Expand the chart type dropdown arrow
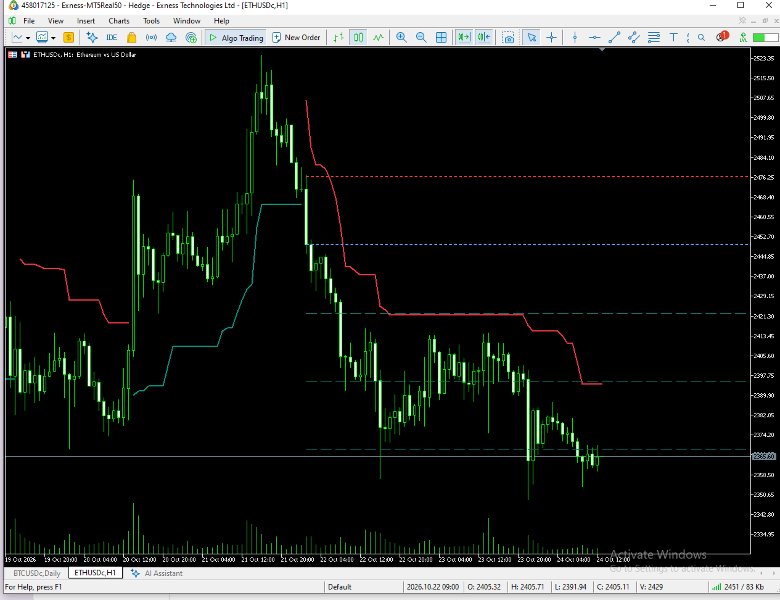Screen dimensions: 780x600 pos(28,38)
